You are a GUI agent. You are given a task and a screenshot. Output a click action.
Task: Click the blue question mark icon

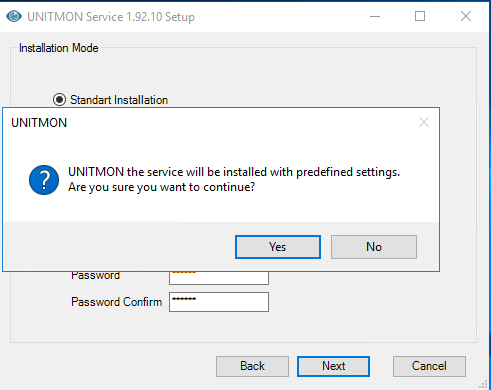tap(44, 180)
